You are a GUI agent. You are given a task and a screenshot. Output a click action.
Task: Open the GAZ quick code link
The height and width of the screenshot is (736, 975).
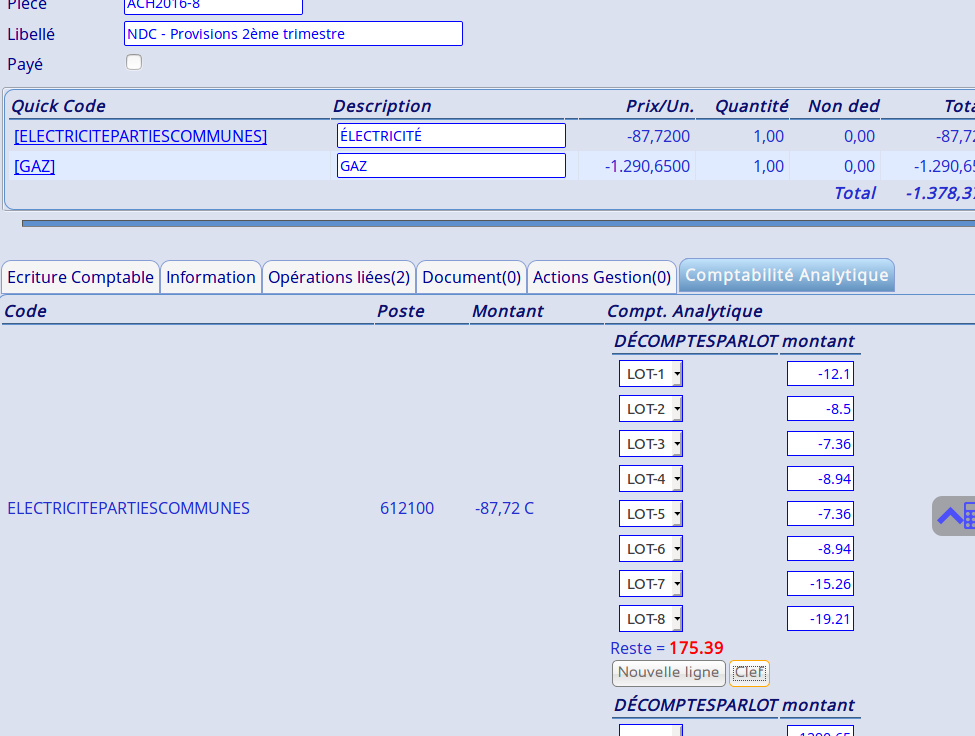point(35,166)
